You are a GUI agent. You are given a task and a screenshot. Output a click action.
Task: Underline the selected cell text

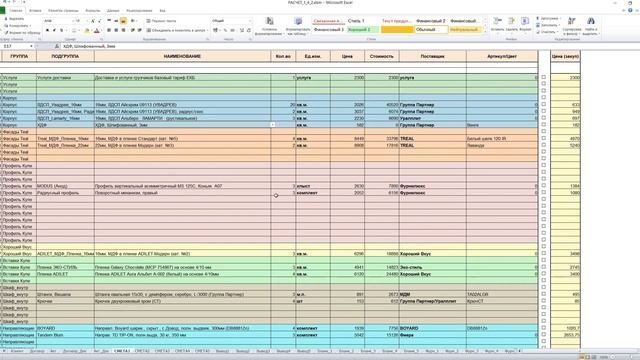(x=62, y=31)
